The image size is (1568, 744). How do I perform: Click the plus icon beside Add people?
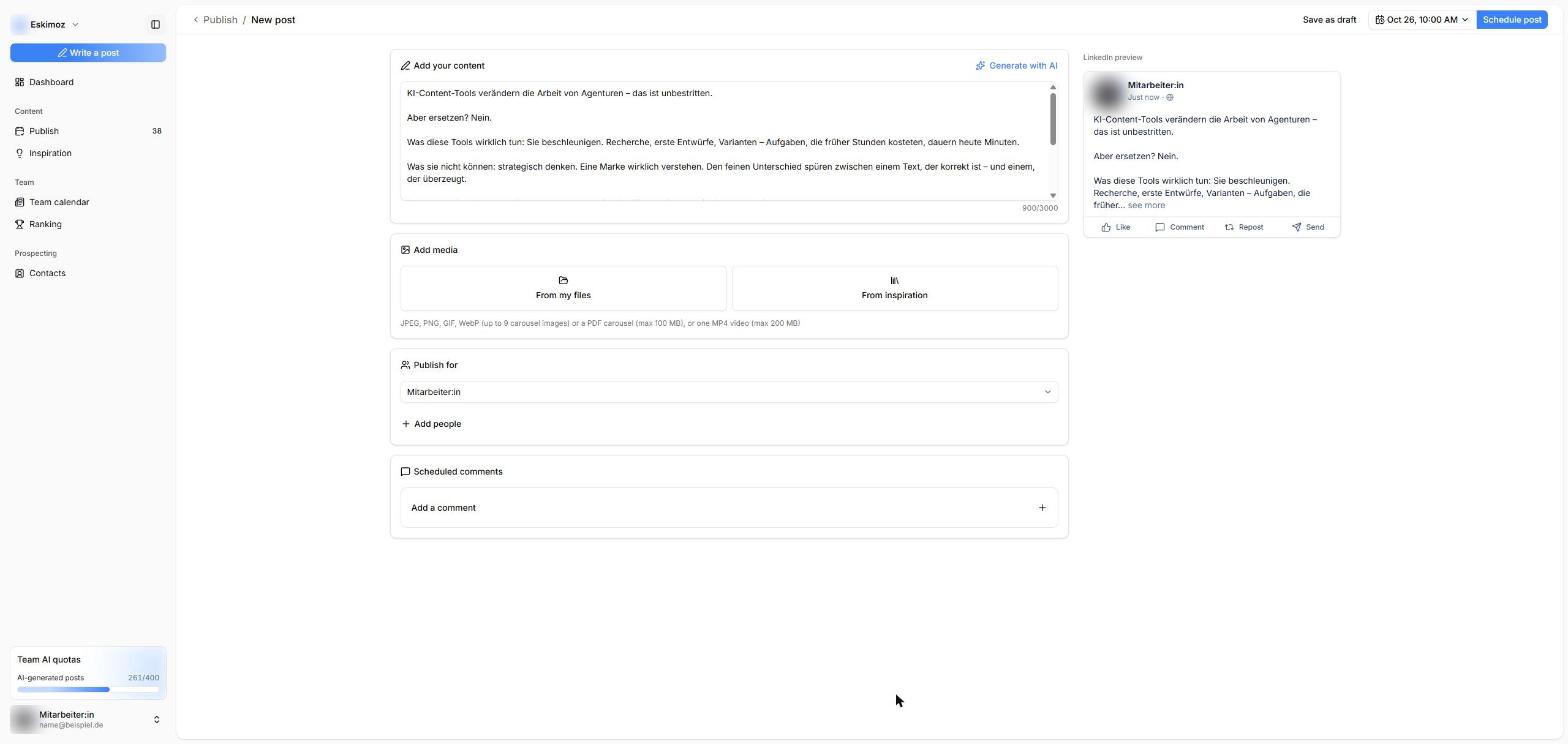click(406, 424)
